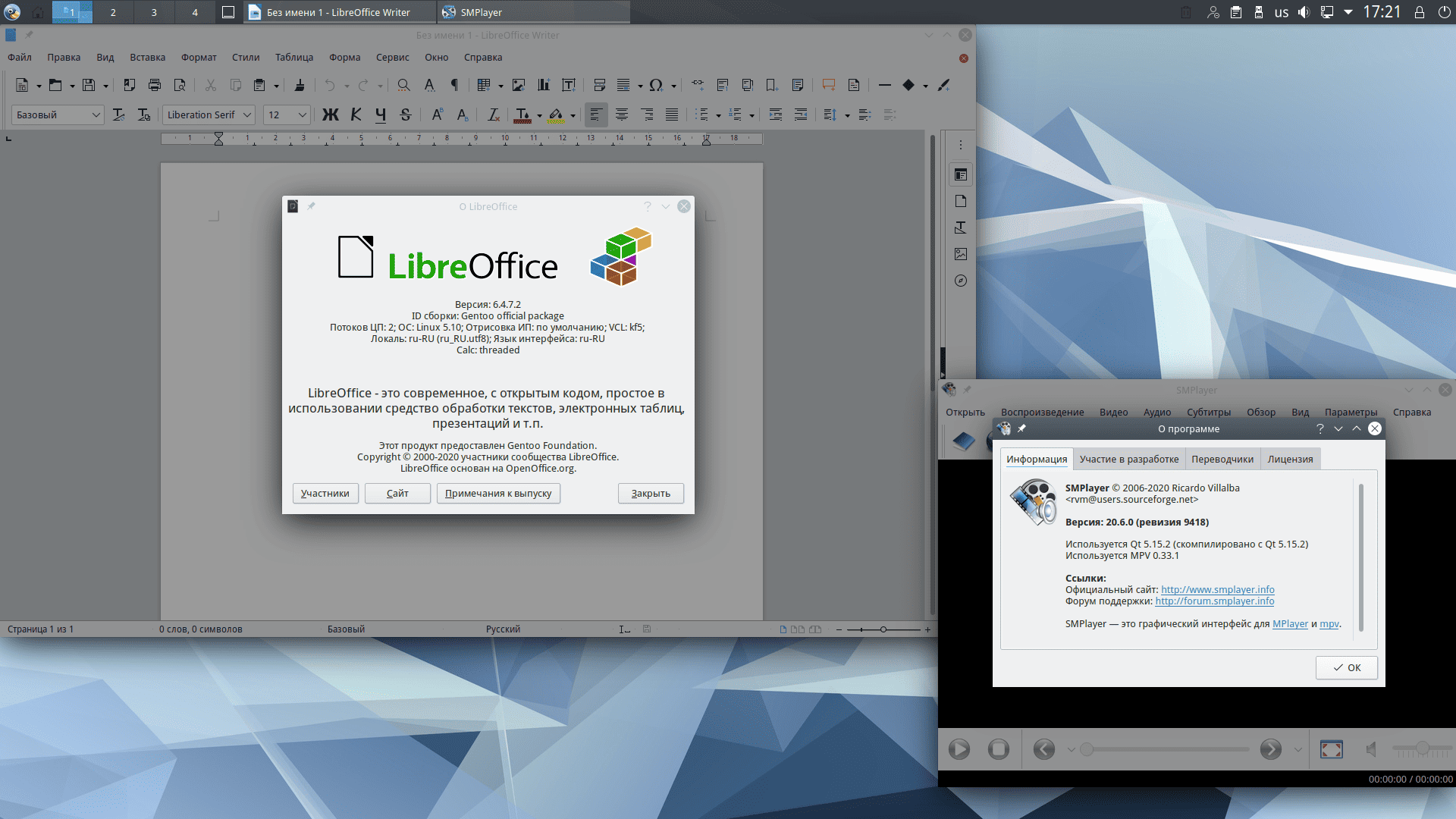Toggle Italic (К) formatting in Writer
Screen dimensions: 1456x819
click(x=356, y=115)
